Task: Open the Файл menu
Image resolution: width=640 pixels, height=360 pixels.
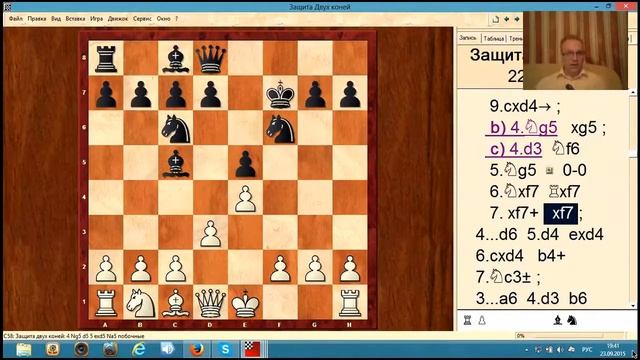Action: (16, 19)
